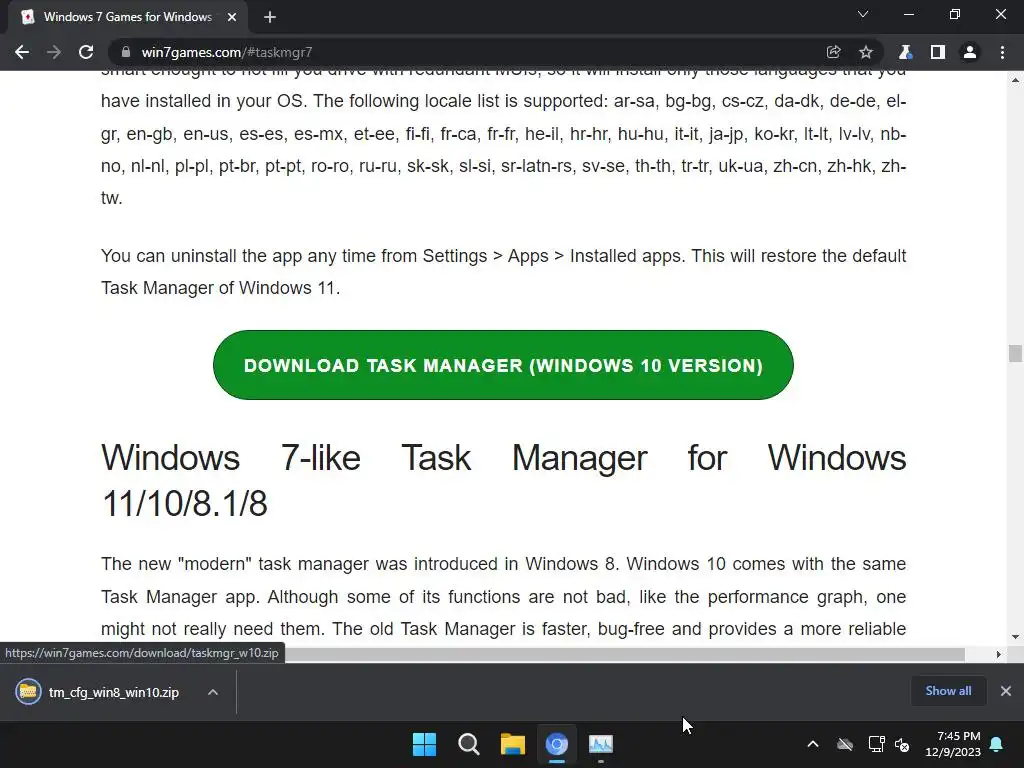Open the Chrome Labs flask icon

905,52
